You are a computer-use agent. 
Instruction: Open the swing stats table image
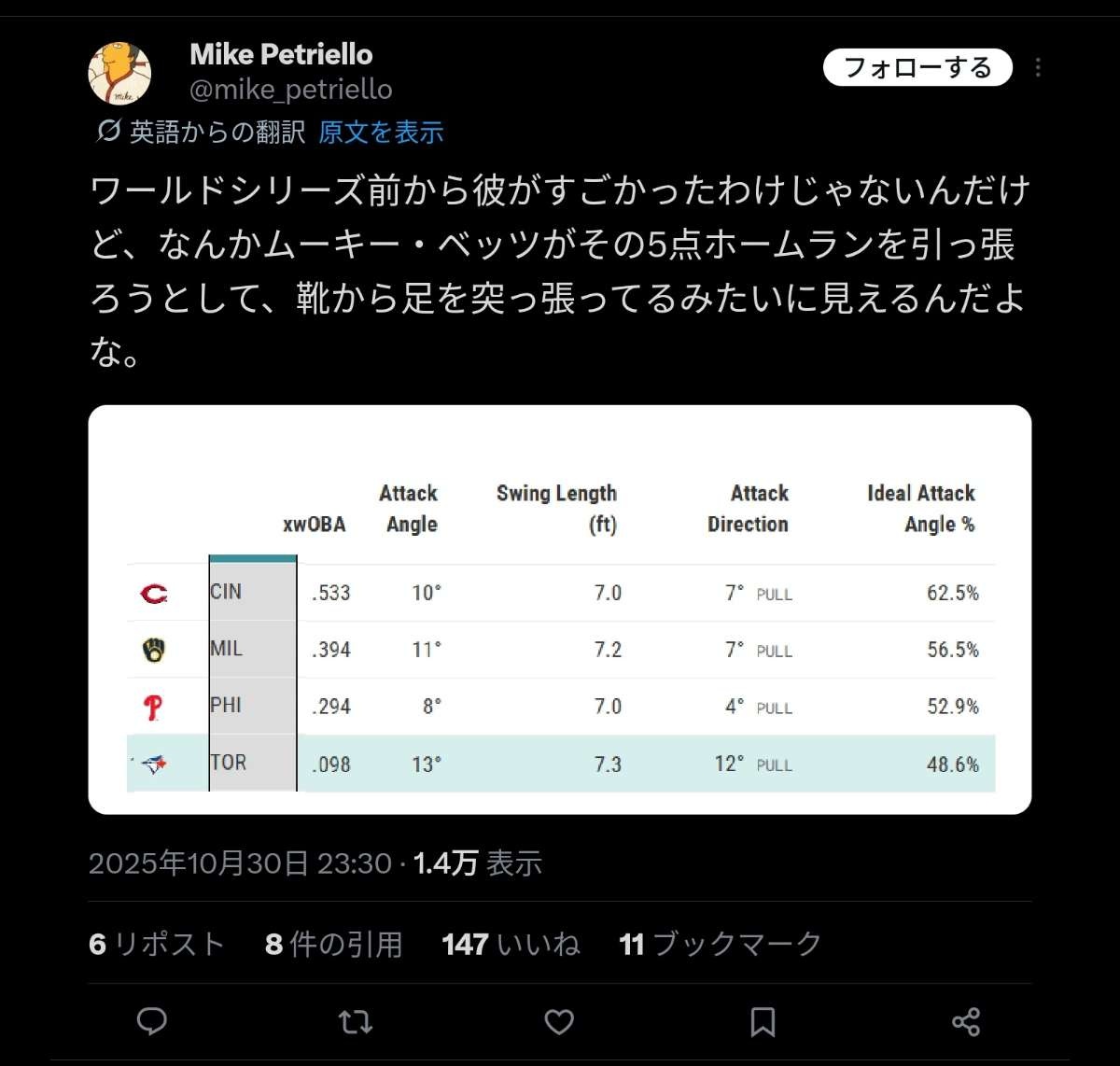pos(560,609)
